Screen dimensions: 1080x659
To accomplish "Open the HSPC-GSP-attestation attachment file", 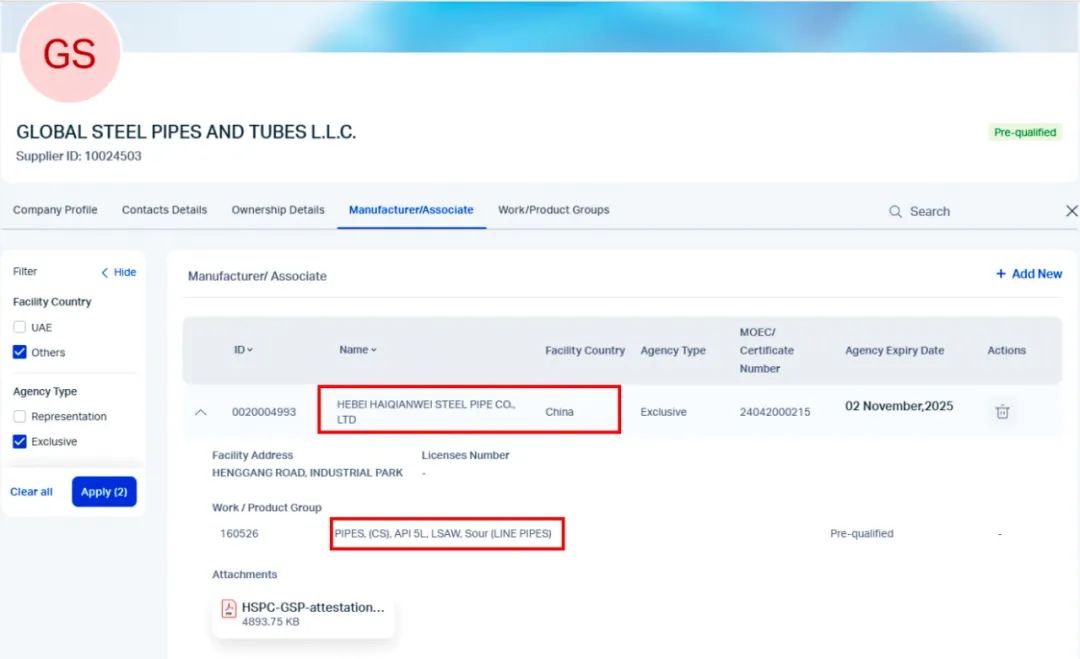I will (x=304, y=614).
